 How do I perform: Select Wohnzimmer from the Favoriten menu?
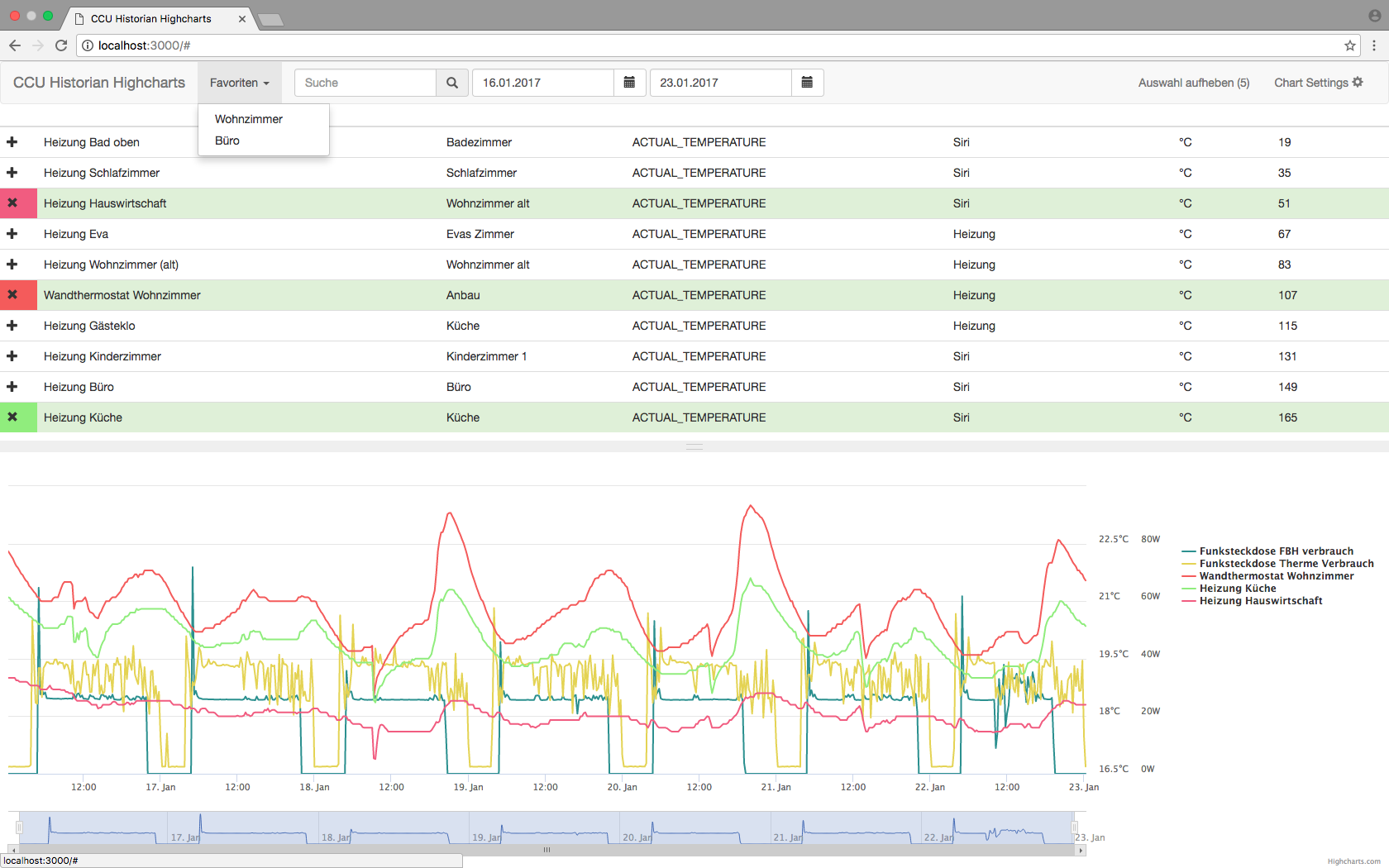click(x=248, y=118)
